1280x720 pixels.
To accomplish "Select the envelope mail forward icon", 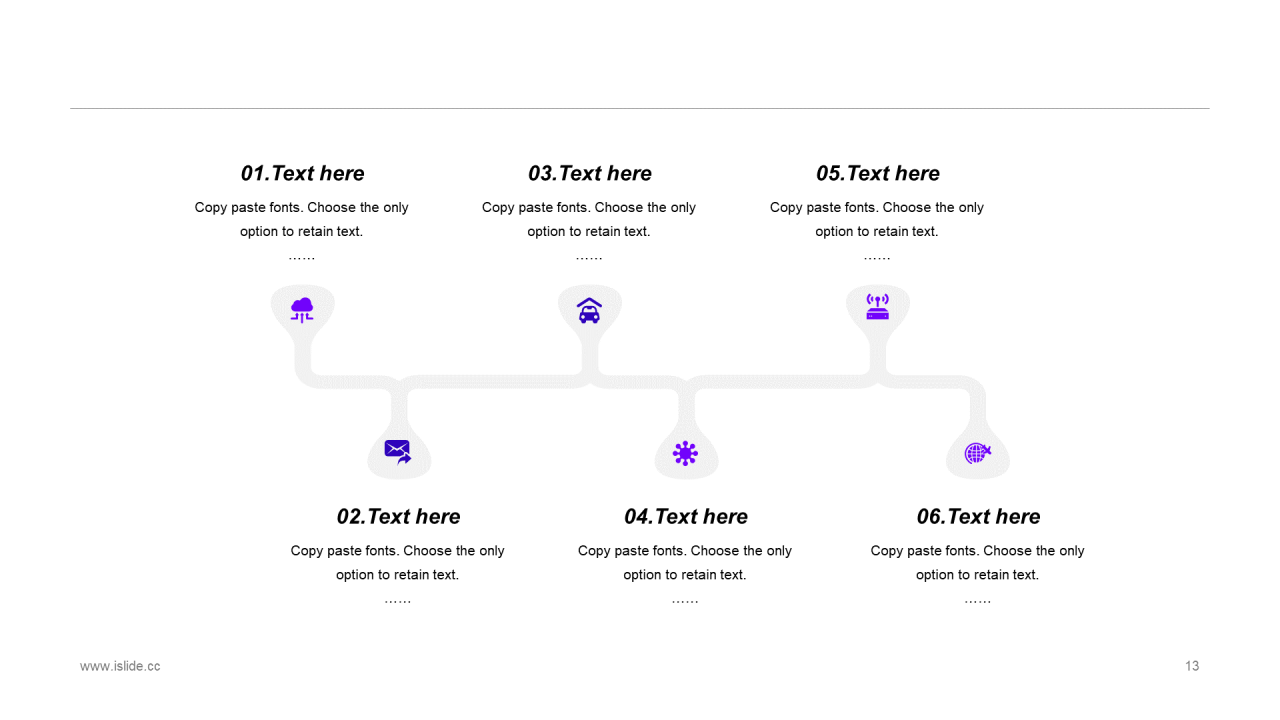I will click(x=398, y=452).
